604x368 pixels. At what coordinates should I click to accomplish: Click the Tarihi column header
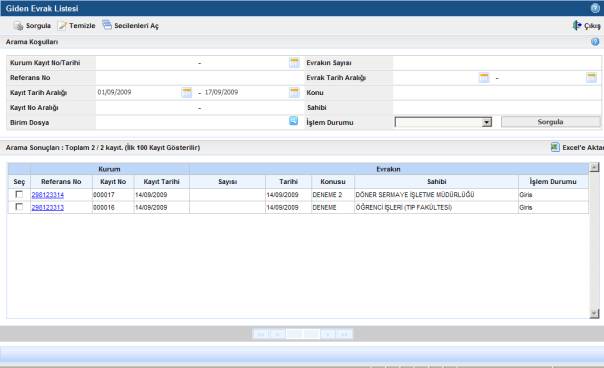pos(289,181)
